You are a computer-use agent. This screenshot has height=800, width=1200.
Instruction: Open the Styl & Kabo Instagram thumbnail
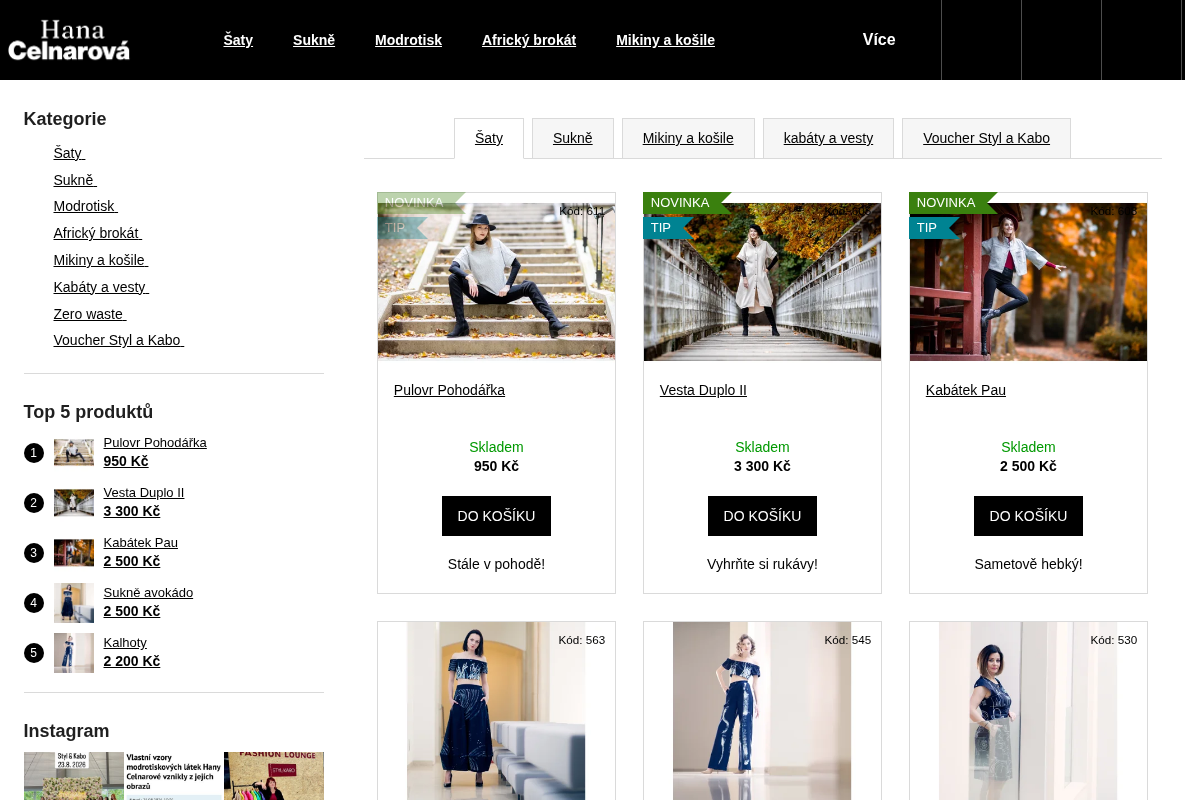pos(74,776)
